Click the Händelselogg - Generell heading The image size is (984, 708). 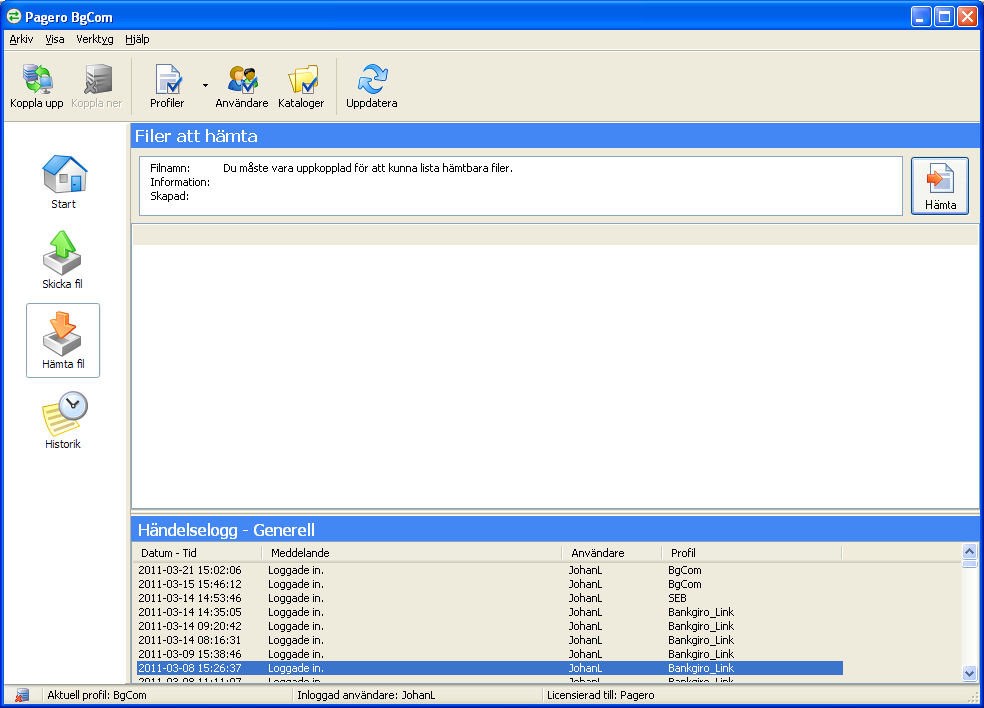pos(227,530)
